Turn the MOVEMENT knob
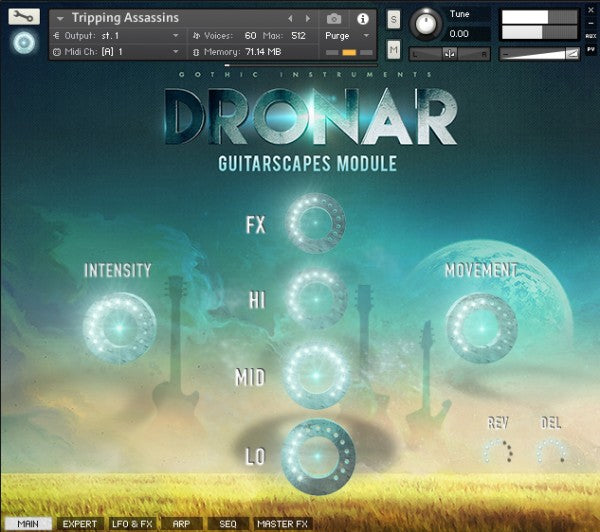Screen dimensions: 600x532 click(x=481, y=328)
